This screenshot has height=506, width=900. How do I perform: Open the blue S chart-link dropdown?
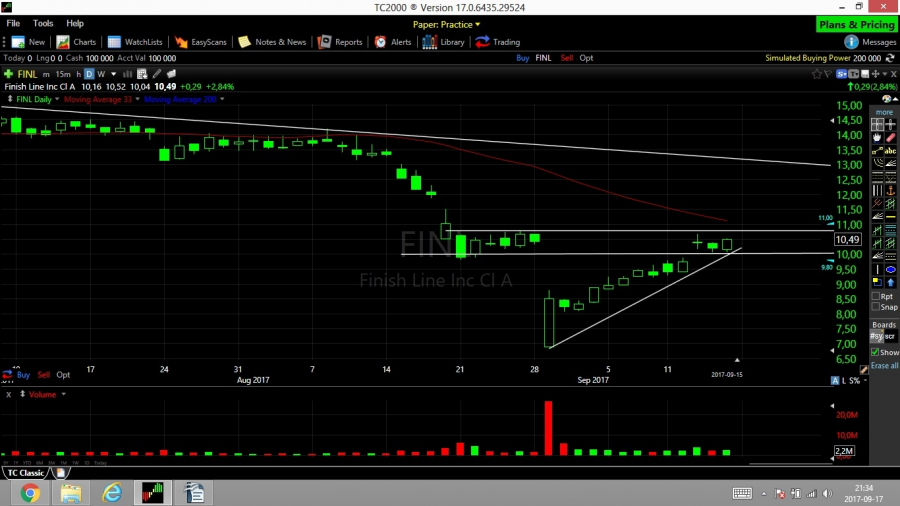pyautogui.click(x=841, y=74)
